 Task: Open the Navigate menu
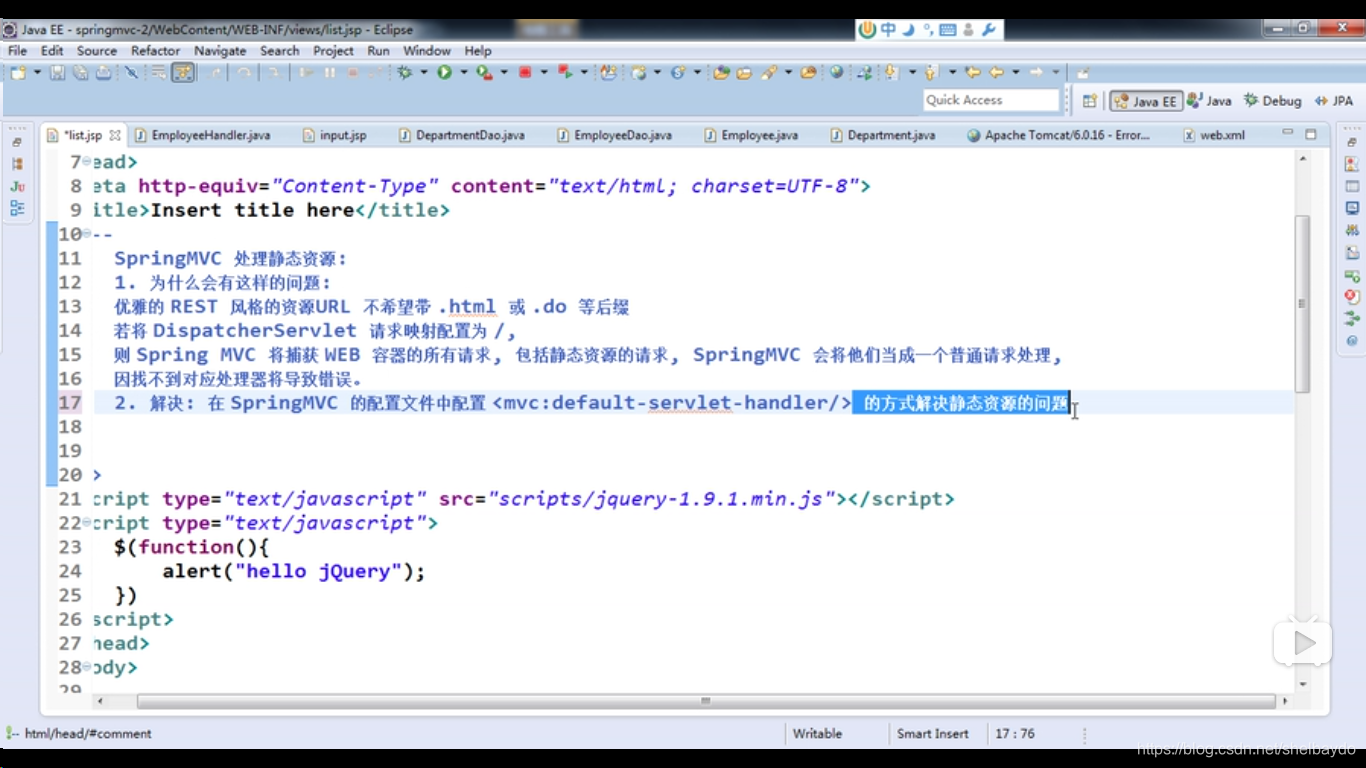coord(220,50)
